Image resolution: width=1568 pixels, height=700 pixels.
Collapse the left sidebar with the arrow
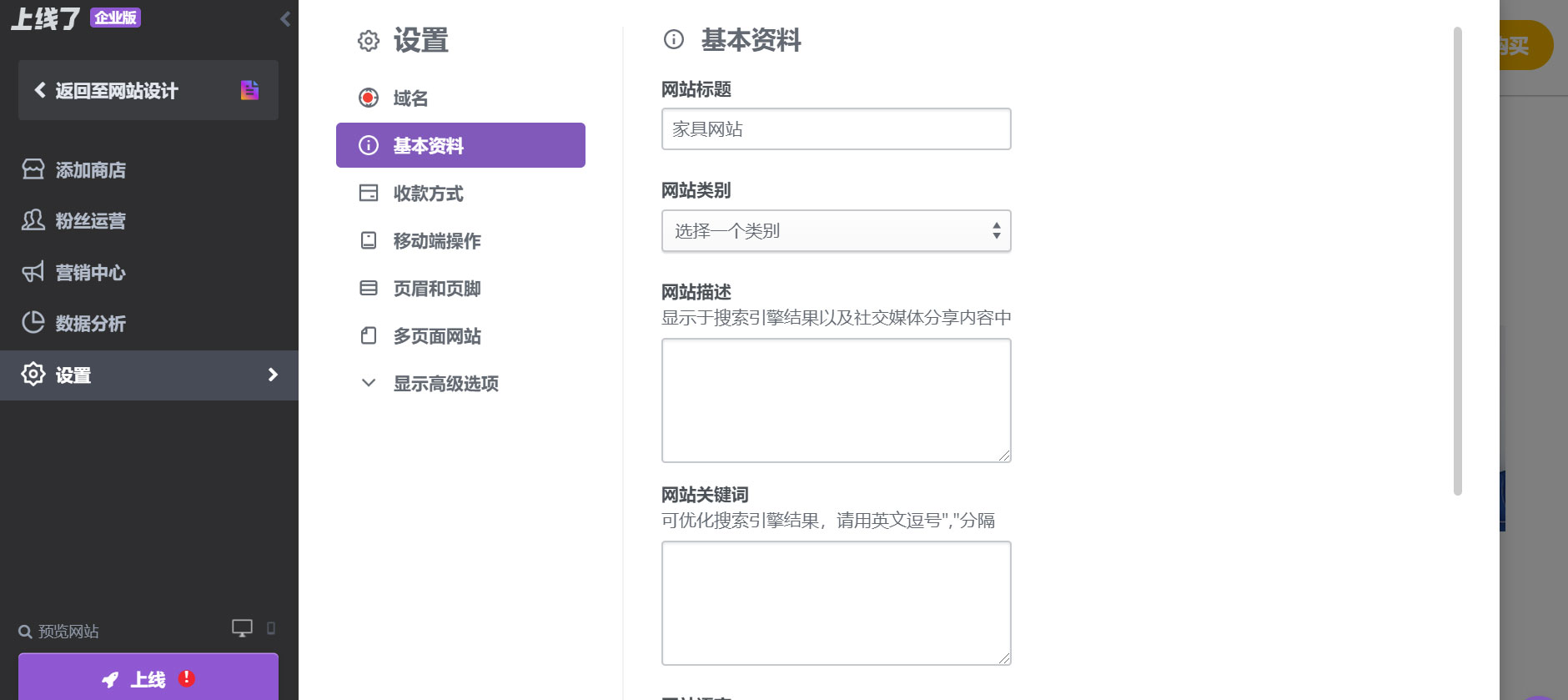coord(285,18)
